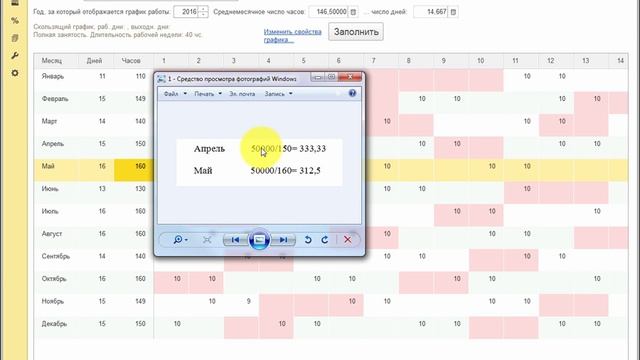Open the Печать menu in Photo Viewer

(x=208, y=94)
